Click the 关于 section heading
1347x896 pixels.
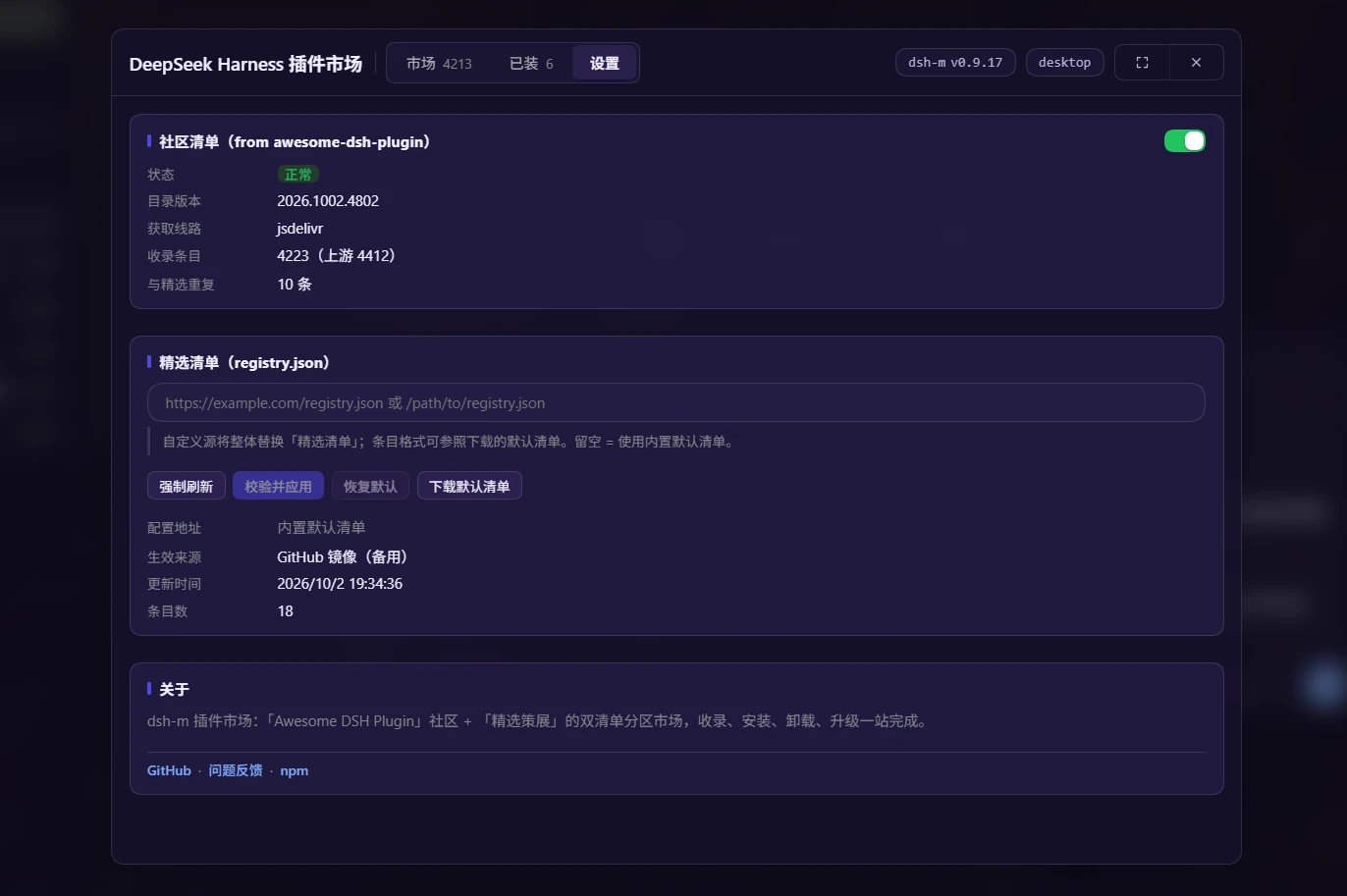pos(174,689)
